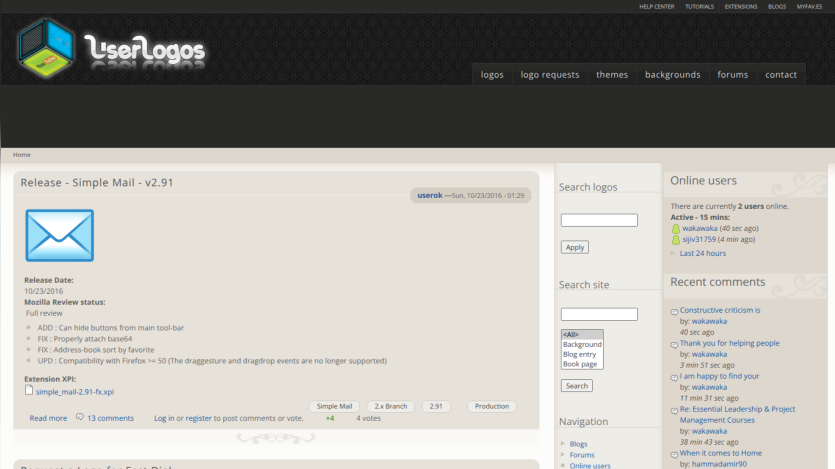Select the 2.91 version tag
Viewport: 835px width, 469px height.
coord(436,406)
